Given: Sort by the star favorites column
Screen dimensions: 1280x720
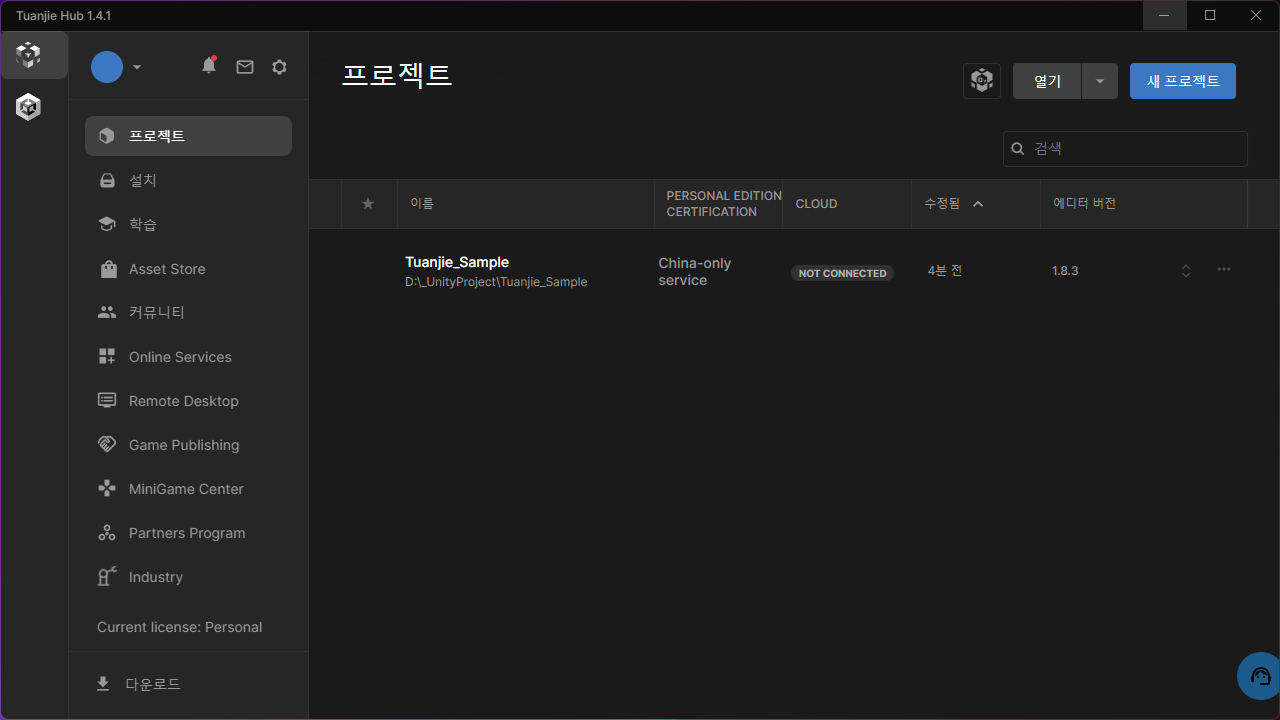Looking at the screenshot, I should (x=368, y=204).
